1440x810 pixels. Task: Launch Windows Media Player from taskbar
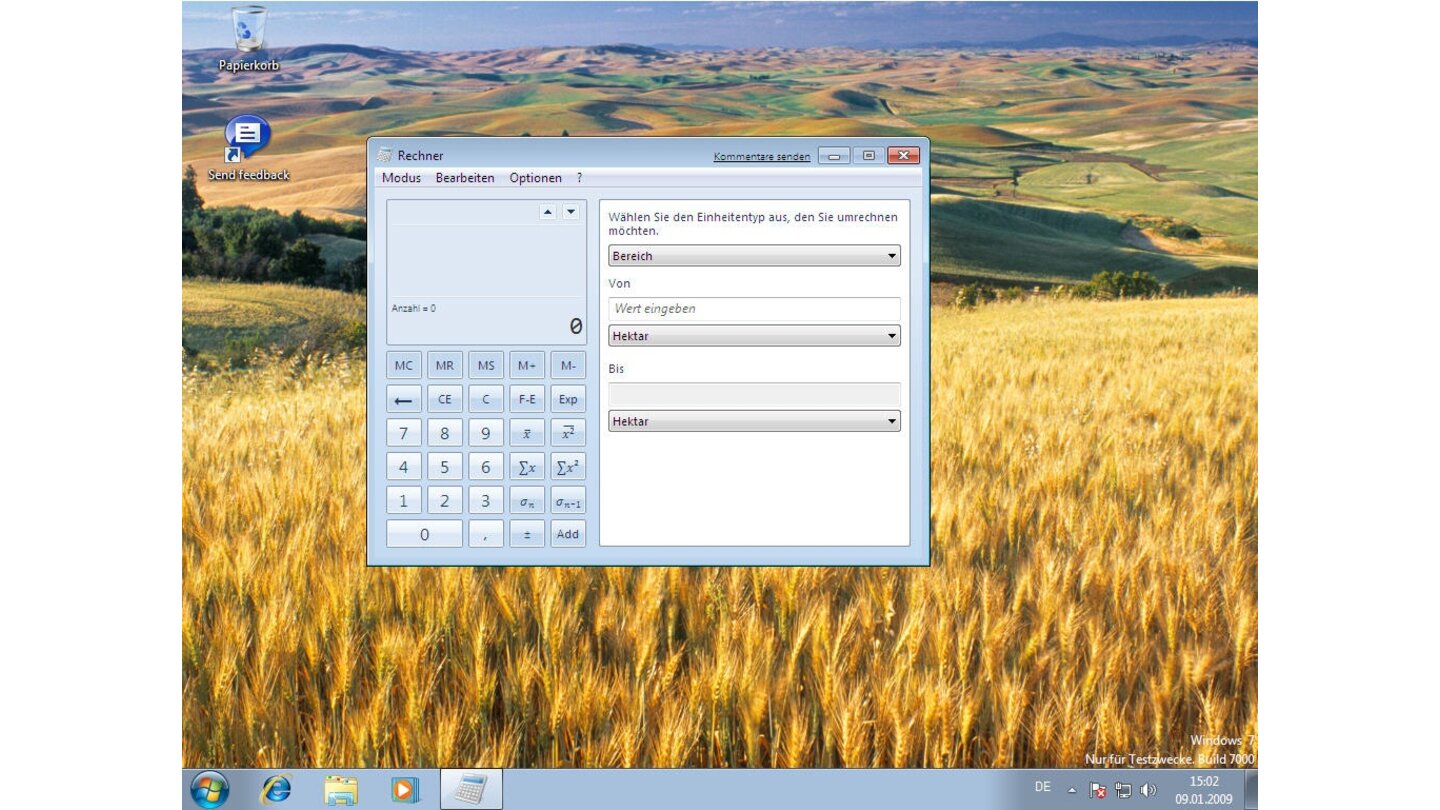pos(405,789)
